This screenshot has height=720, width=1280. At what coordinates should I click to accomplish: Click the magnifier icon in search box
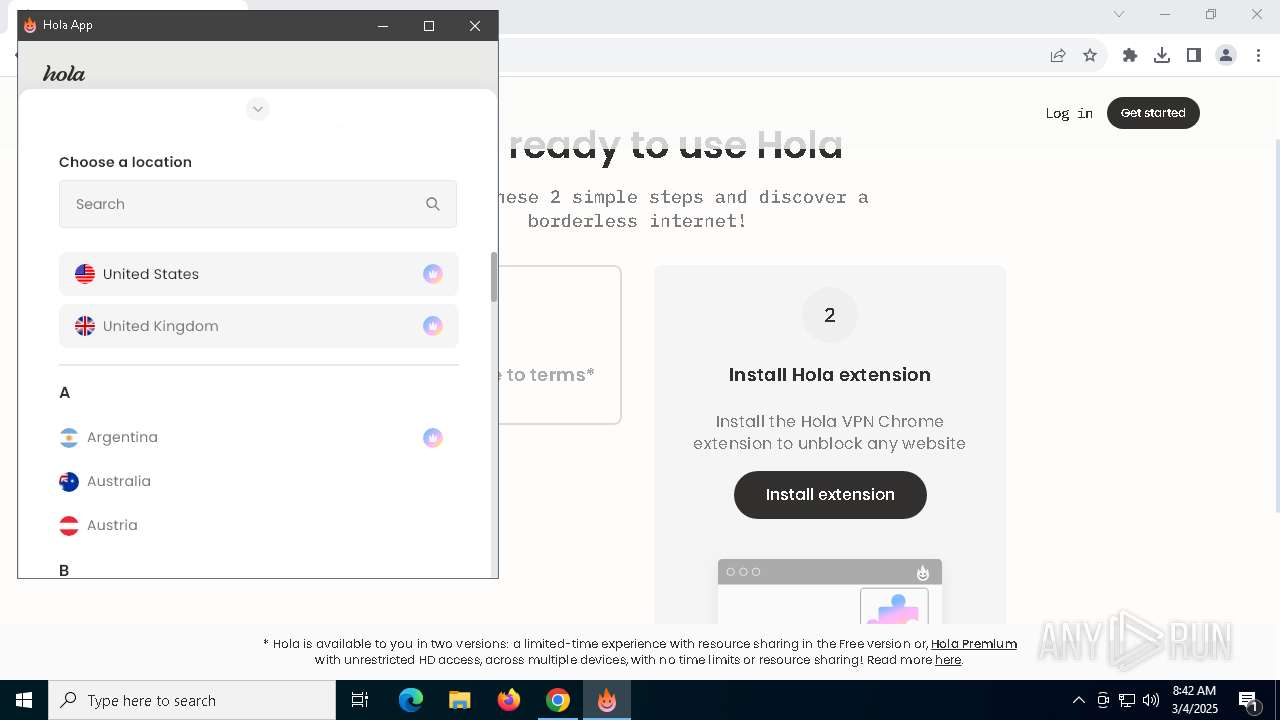(433, 204)
